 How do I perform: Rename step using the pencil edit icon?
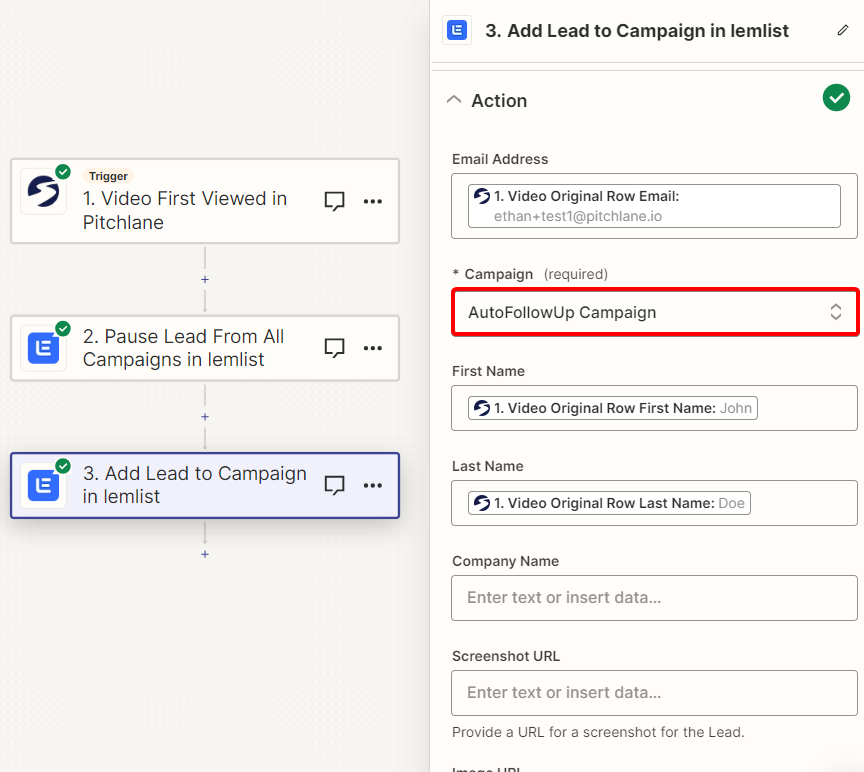click(843, 30)
